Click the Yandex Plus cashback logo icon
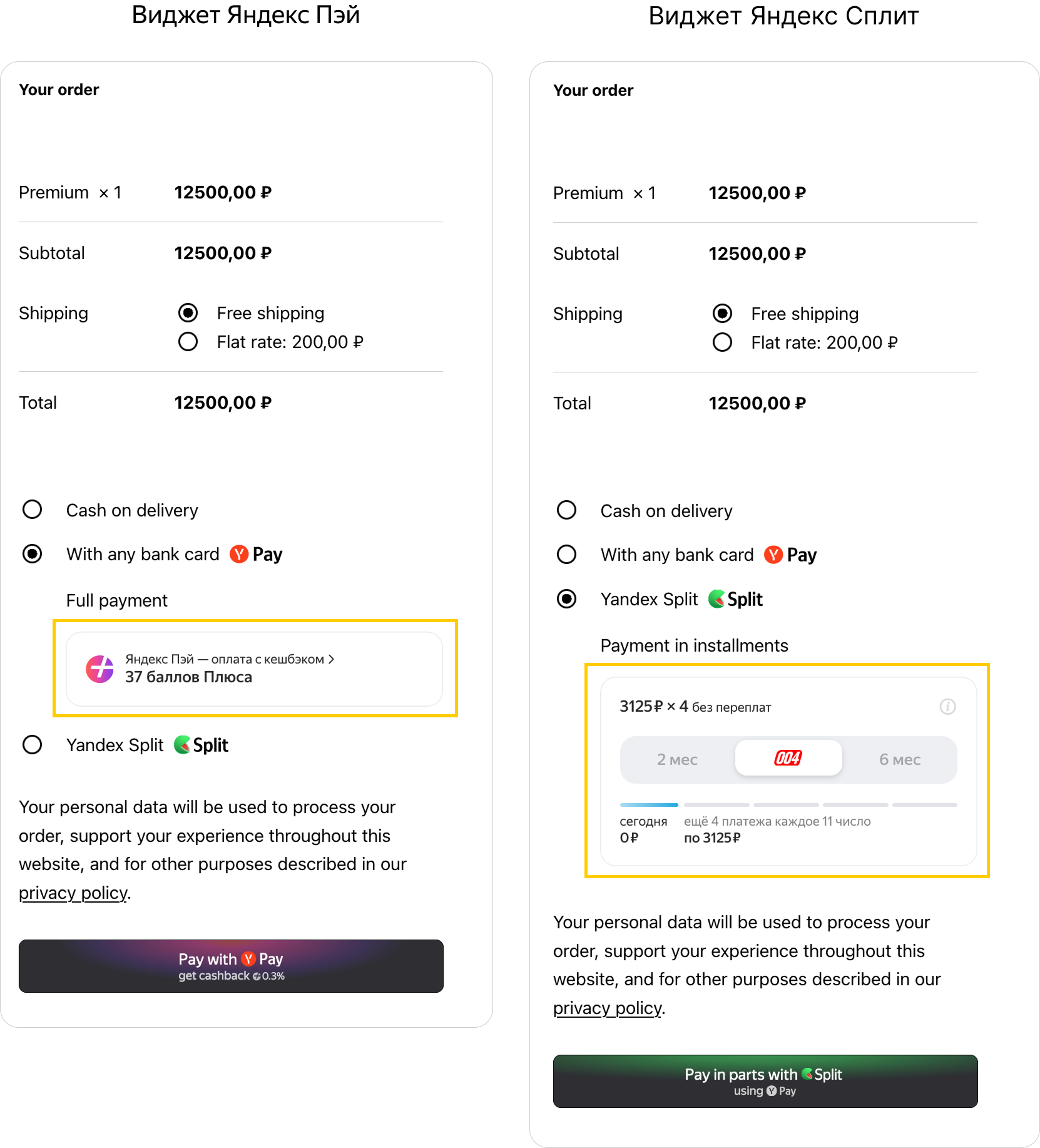 click(x=99, y=669)
